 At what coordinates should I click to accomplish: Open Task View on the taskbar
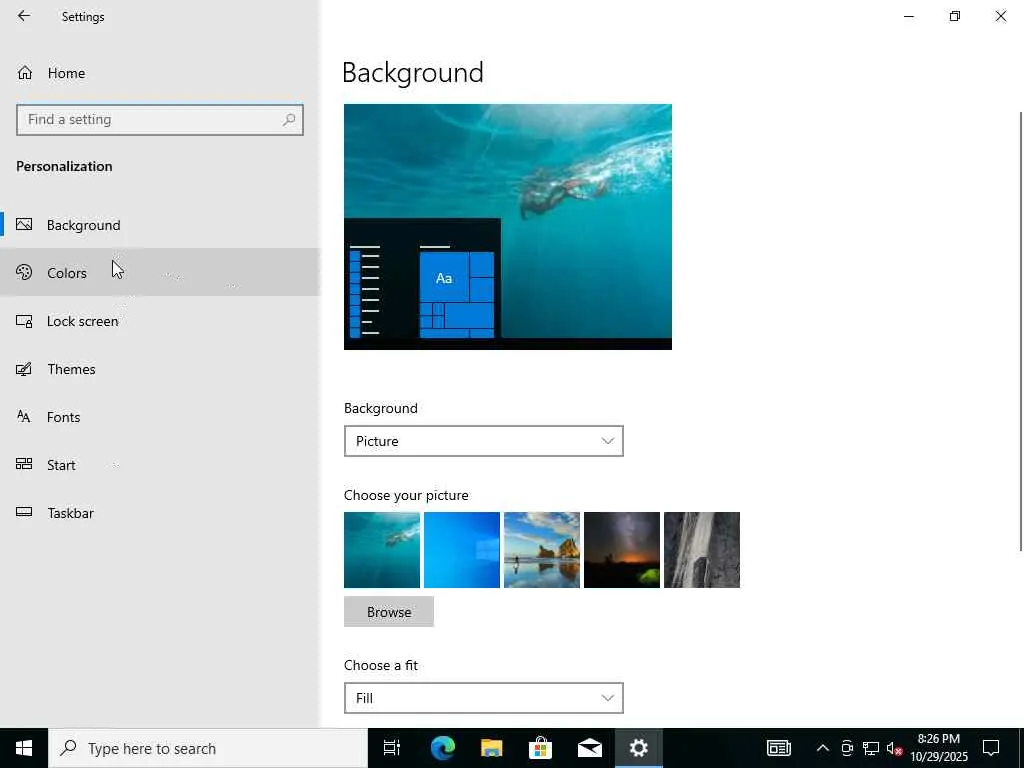(x=392, y=748)
